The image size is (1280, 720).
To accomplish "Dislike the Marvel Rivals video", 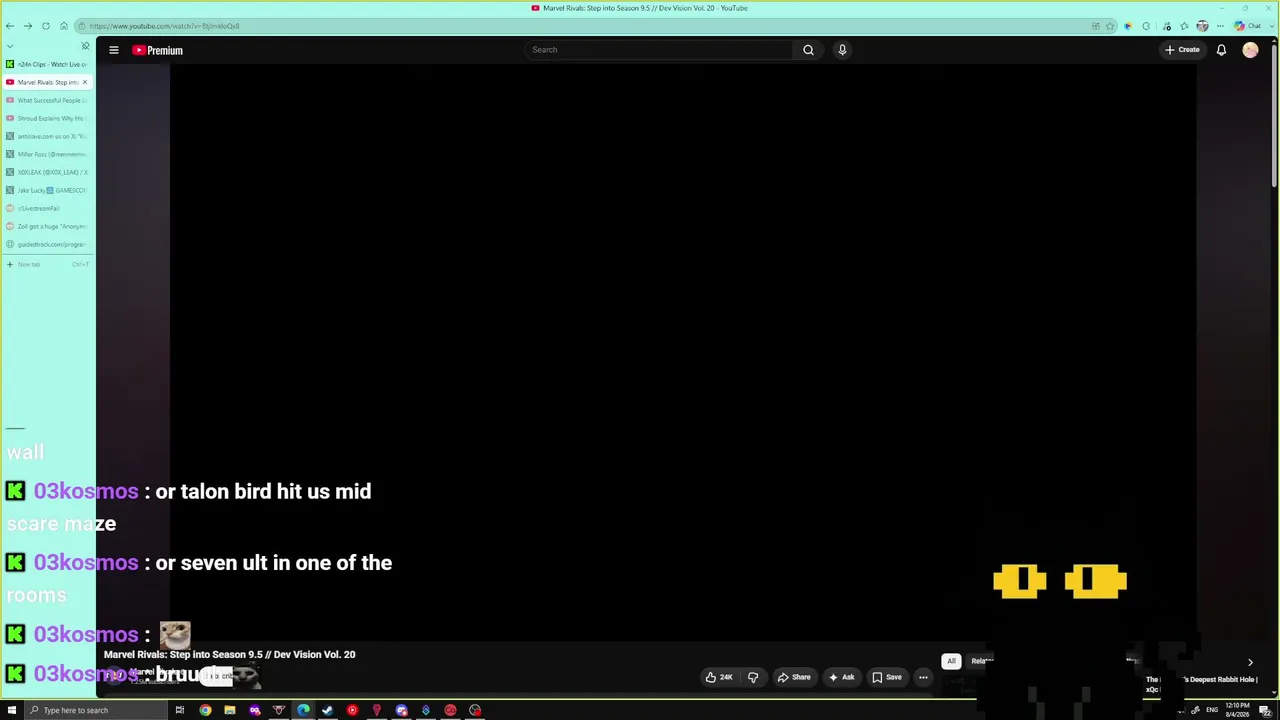I will click(753, 677).
